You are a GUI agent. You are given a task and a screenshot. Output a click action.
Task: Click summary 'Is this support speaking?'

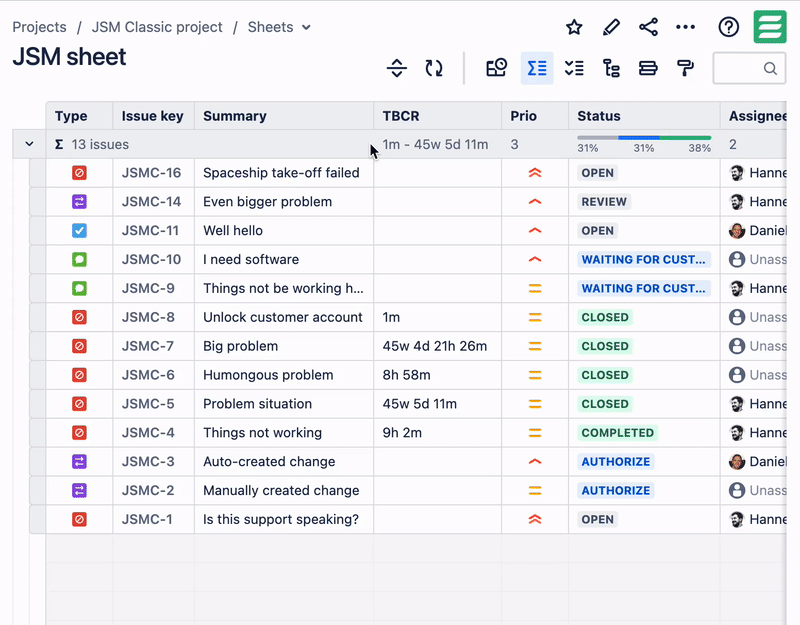click(x=281, y=519)
